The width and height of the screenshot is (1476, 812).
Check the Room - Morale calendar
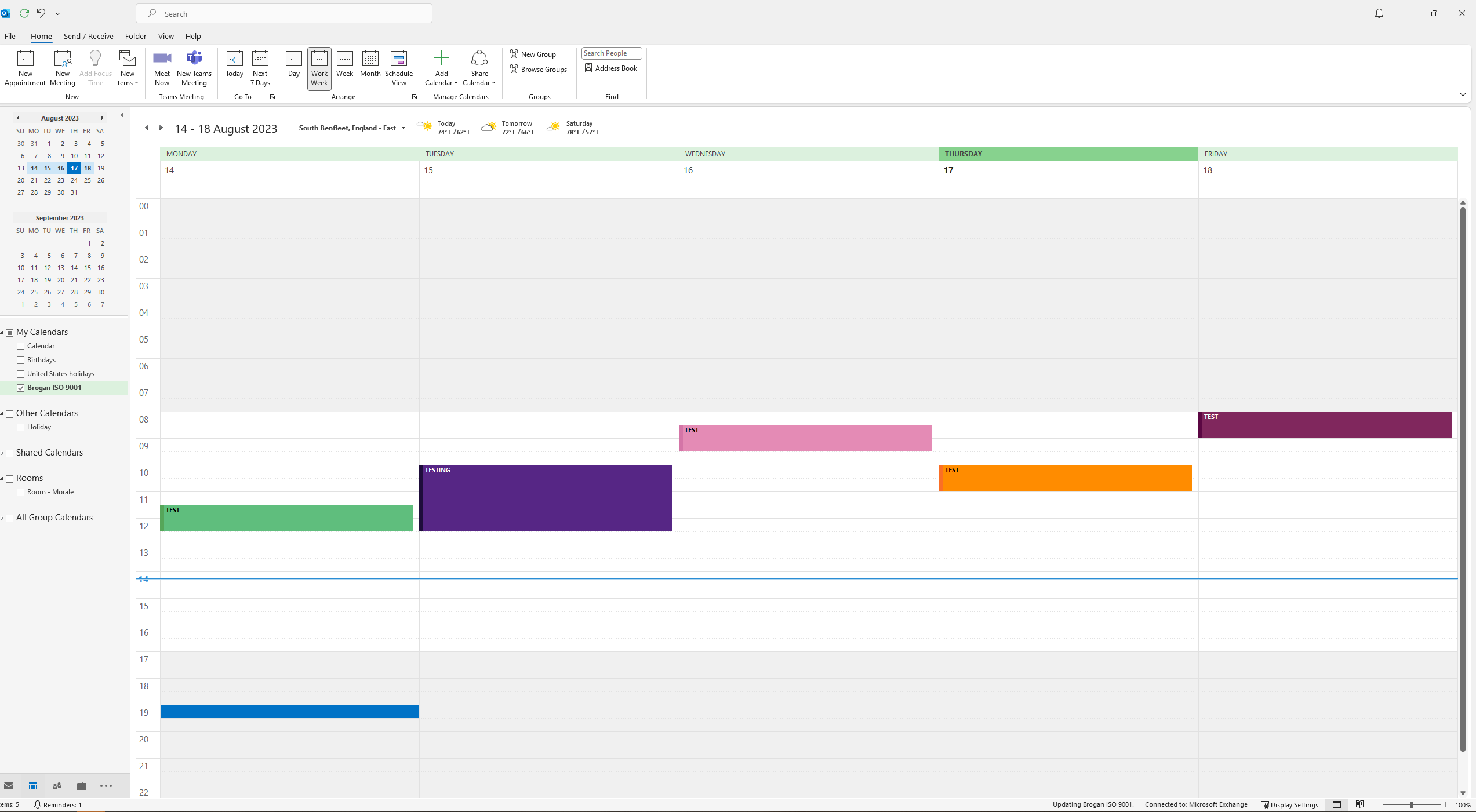coord(21,492)
